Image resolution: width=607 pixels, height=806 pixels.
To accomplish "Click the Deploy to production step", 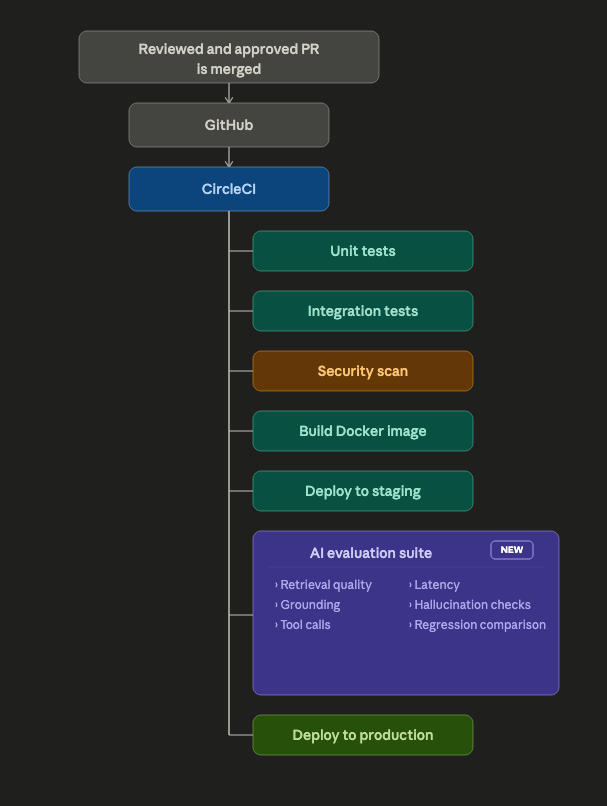I will pos(363,735).
